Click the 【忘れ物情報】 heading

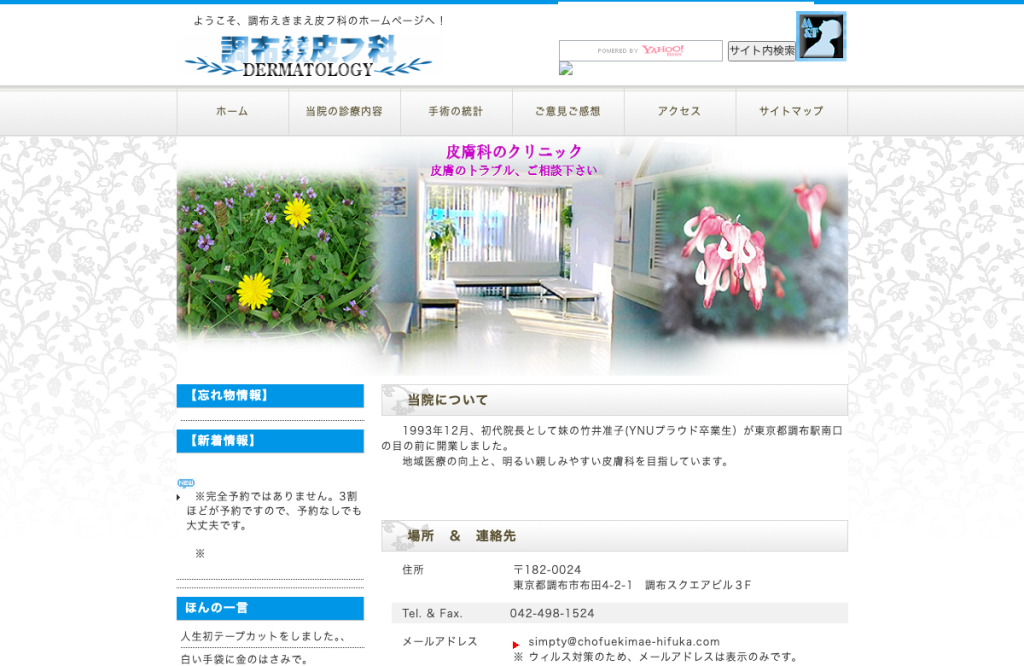click(270, 396)
